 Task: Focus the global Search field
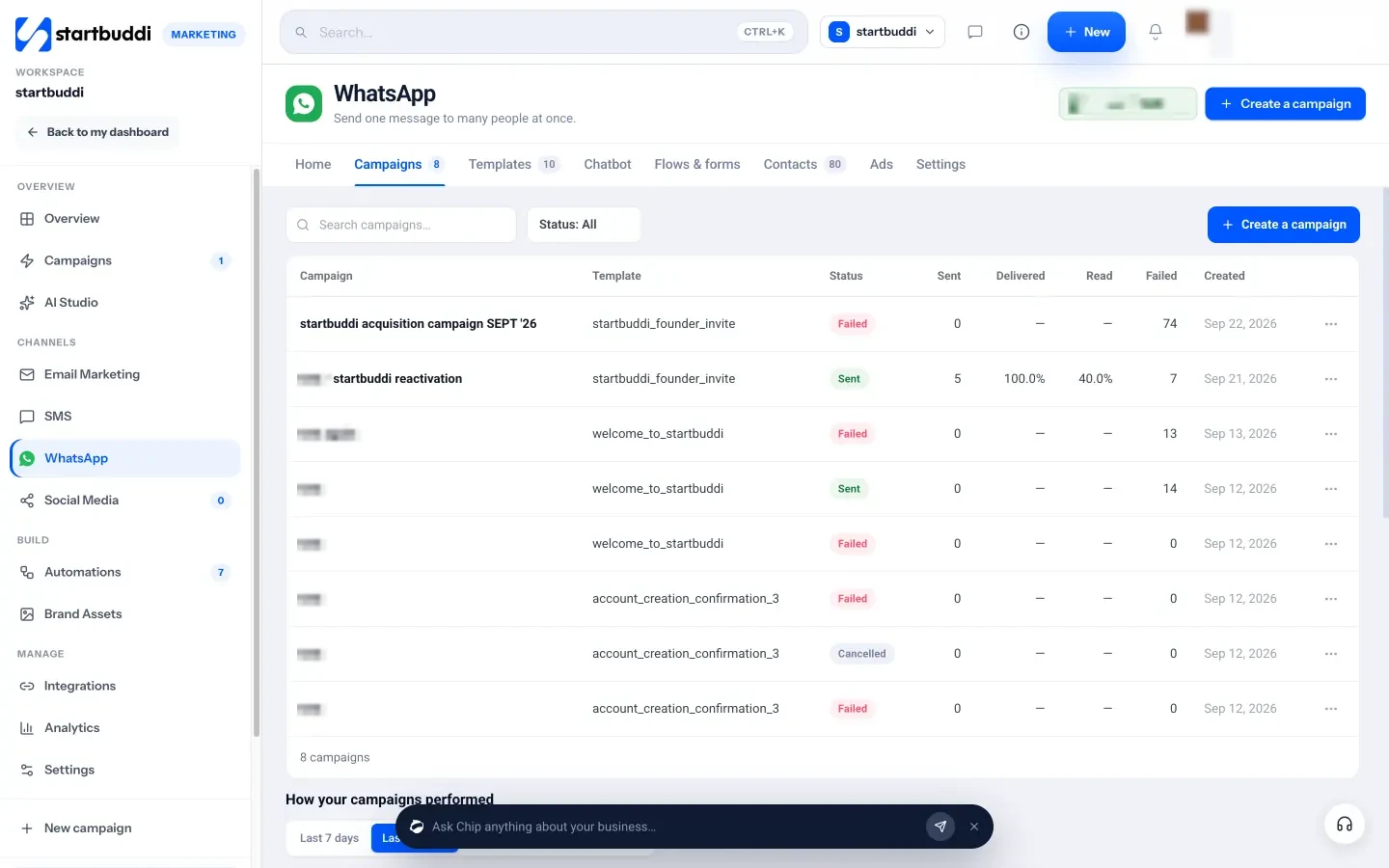tap(544, 32)
